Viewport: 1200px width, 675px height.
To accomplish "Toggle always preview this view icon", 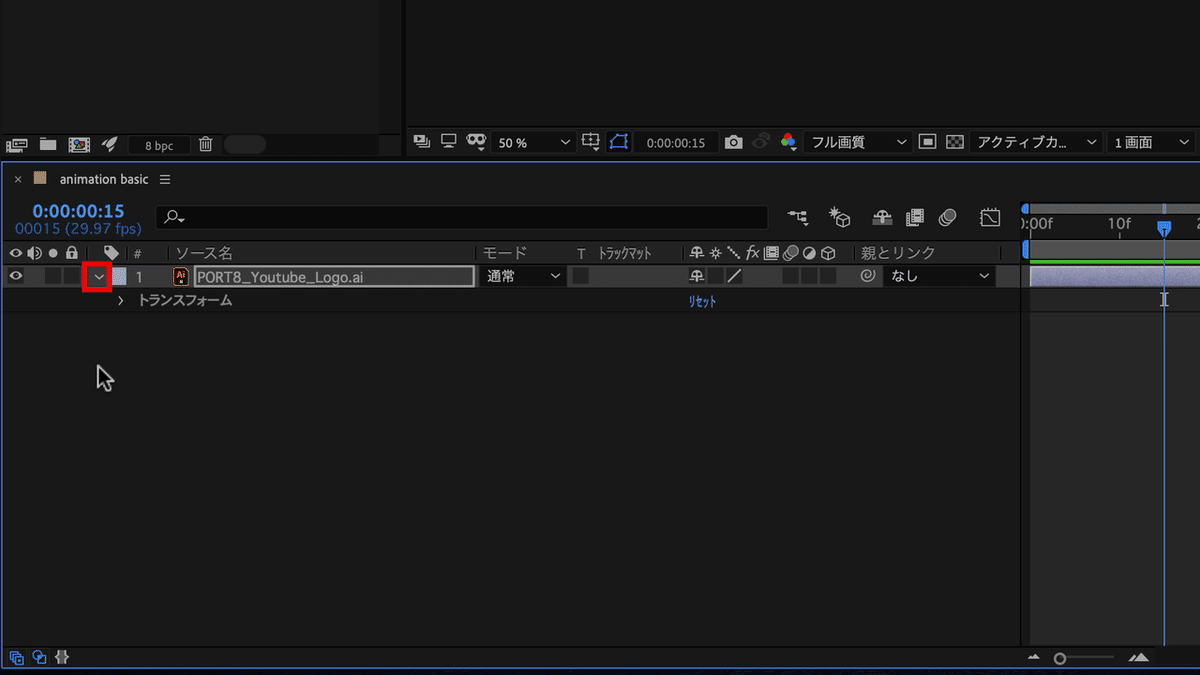I will (422, 142).
